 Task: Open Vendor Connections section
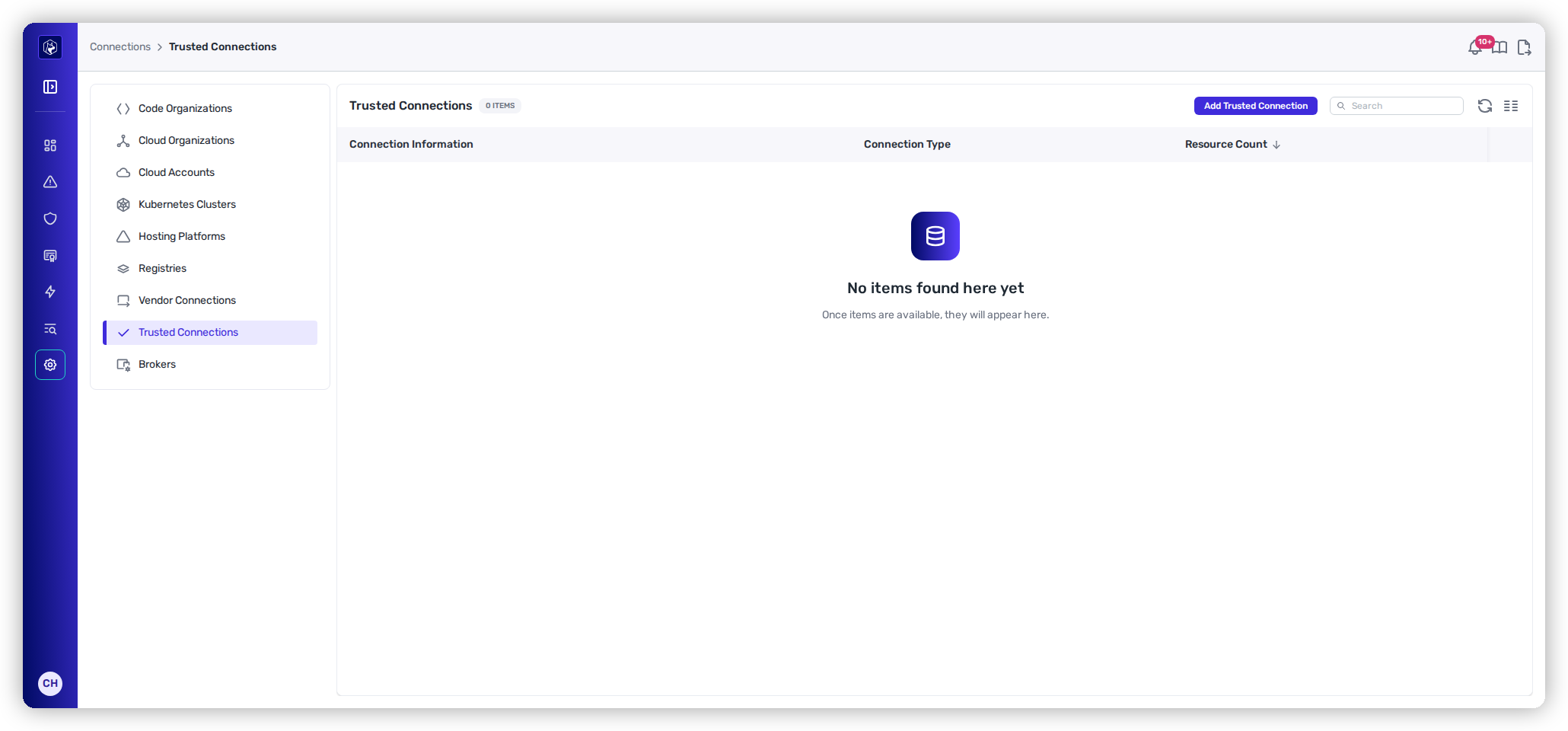click(210, 300)
